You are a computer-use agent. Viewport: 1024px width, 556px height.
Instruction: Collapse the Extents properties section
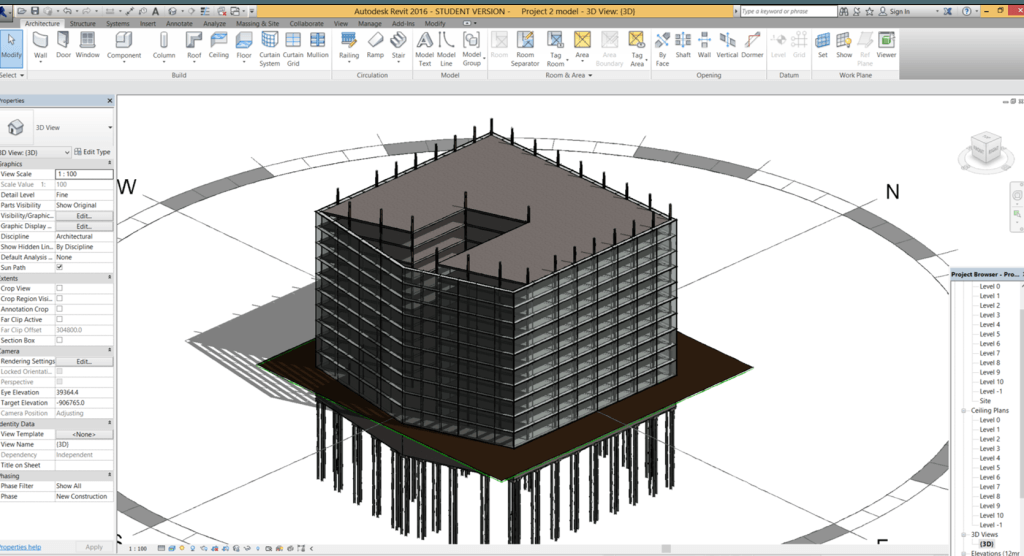(109, 278)
